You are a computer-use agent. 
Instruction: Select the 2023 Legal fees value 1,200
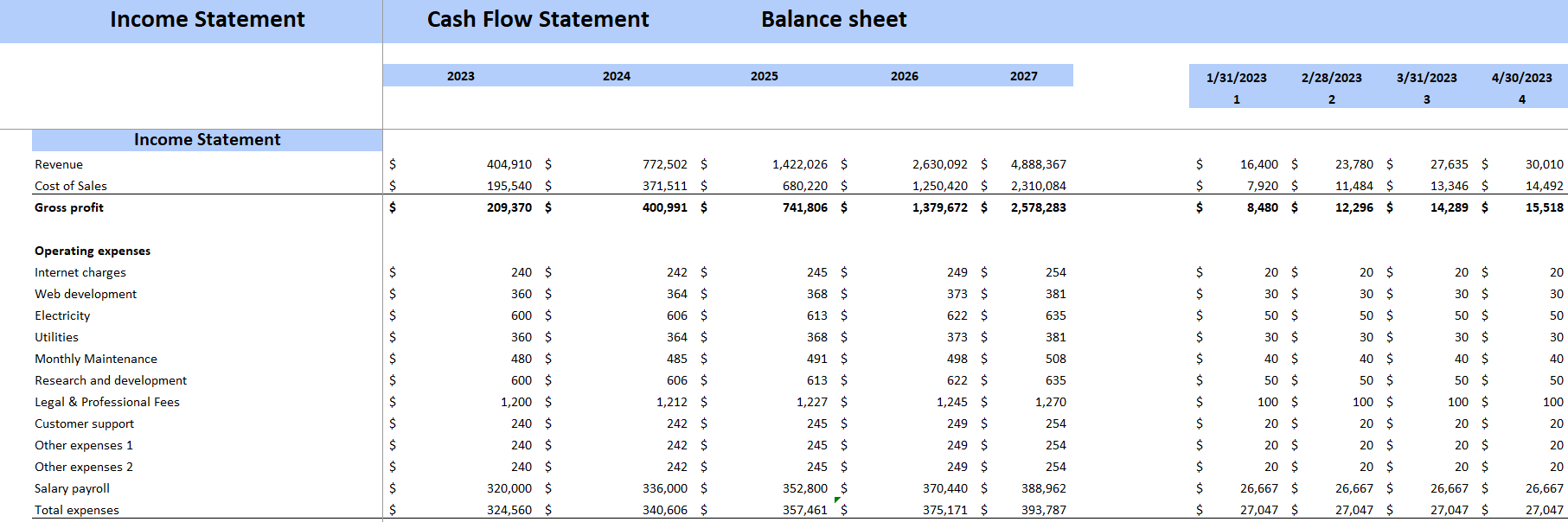click(516, 402)
